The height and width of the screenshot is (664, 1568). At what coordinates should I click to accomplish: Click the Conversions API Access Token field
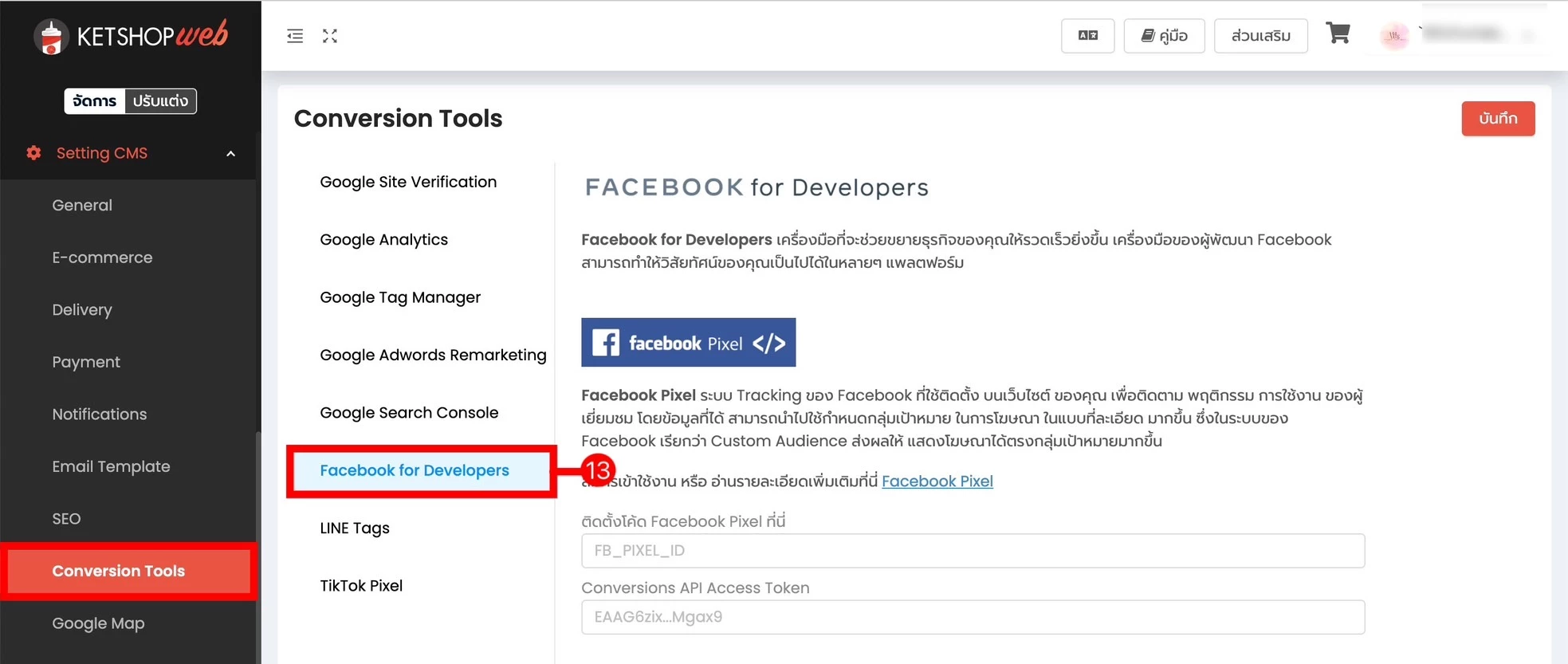click(973, 617)
